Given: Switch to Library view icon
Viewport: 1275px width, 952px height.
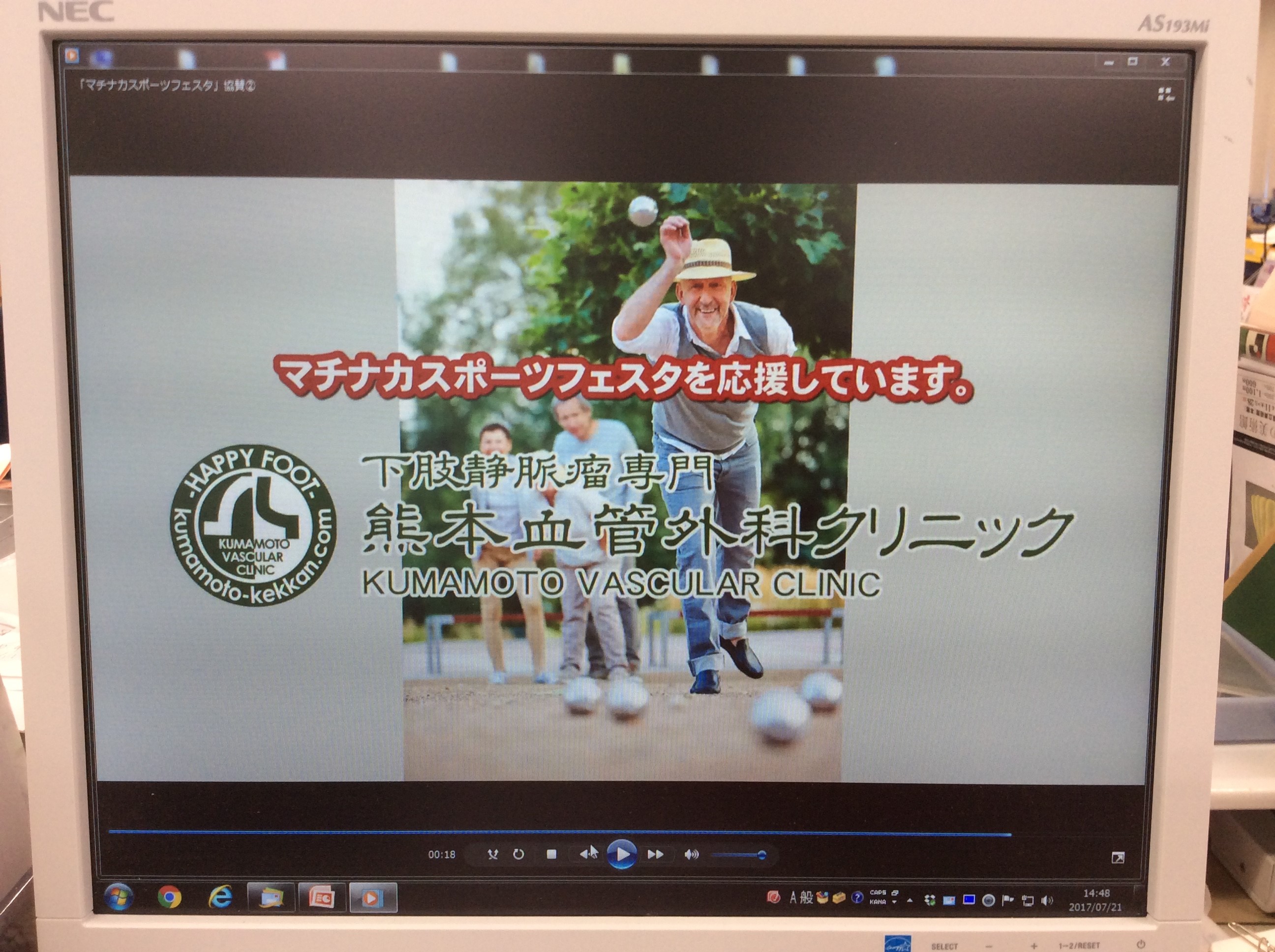Looking at the screenshot, I should point(1165,94).
